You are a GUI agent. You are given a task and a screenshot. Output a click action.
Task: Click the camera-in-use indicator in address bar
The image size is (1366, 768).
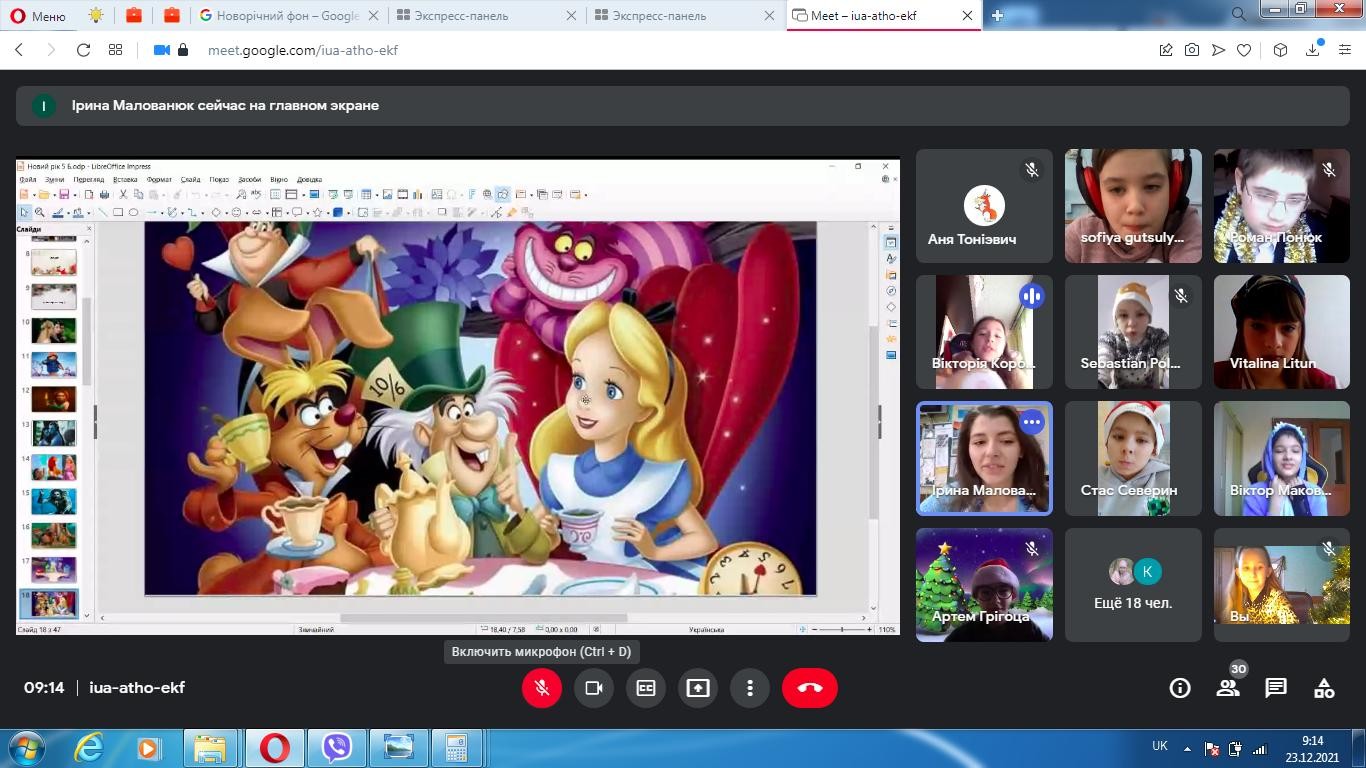click(x=161, y=50)
